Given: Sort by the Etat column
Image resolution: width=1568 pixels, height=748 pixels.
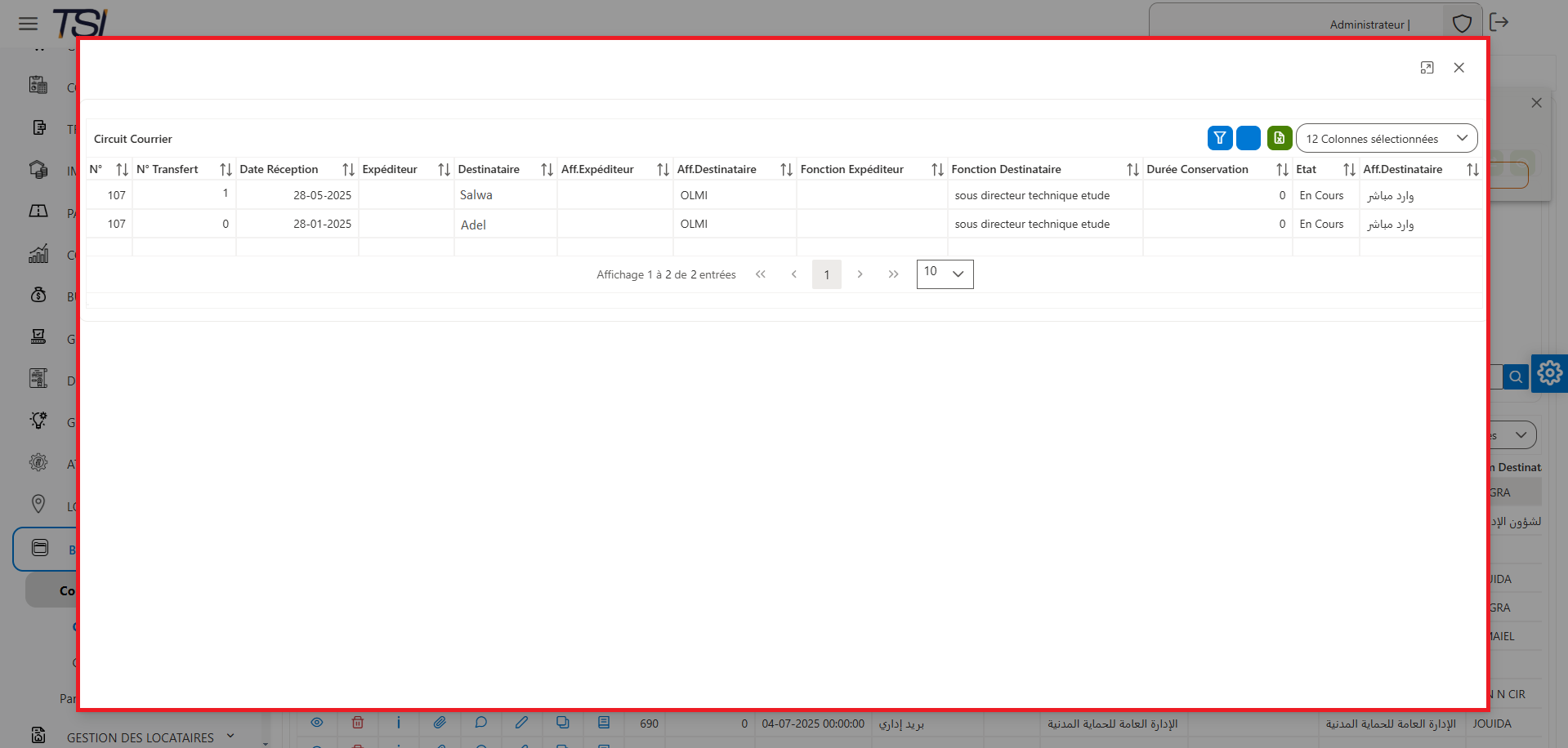Looking at the screenshot, I should point(1349,169).
